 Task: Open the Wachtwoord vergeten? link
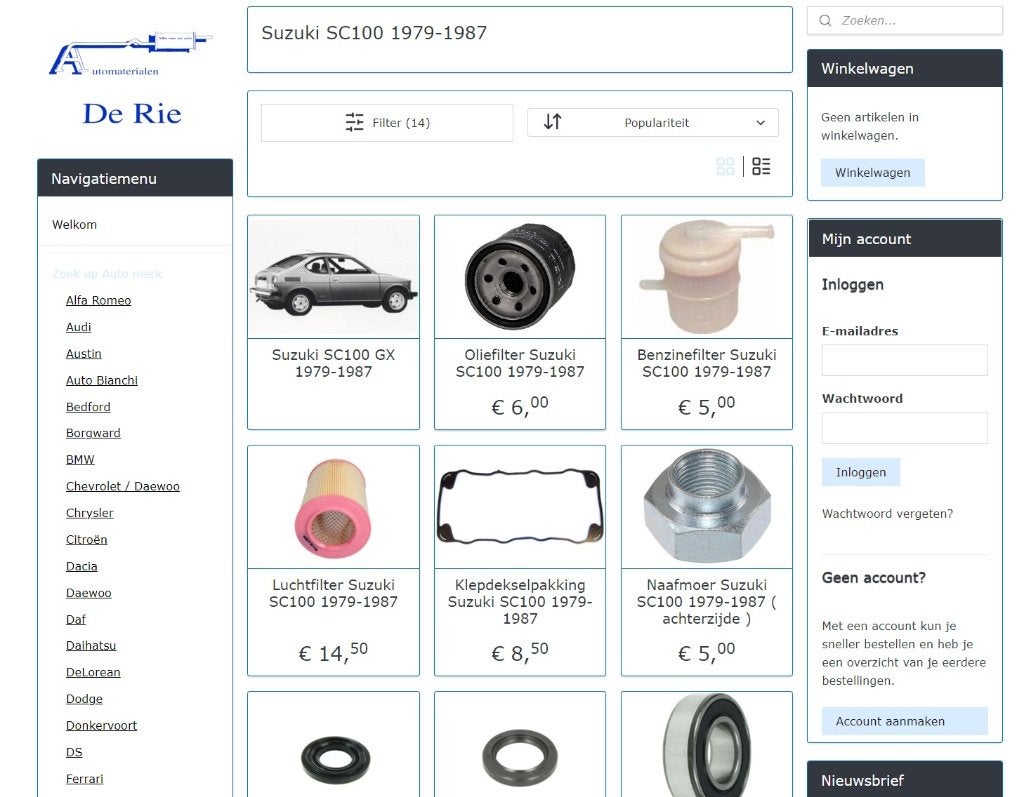[887, 513]
